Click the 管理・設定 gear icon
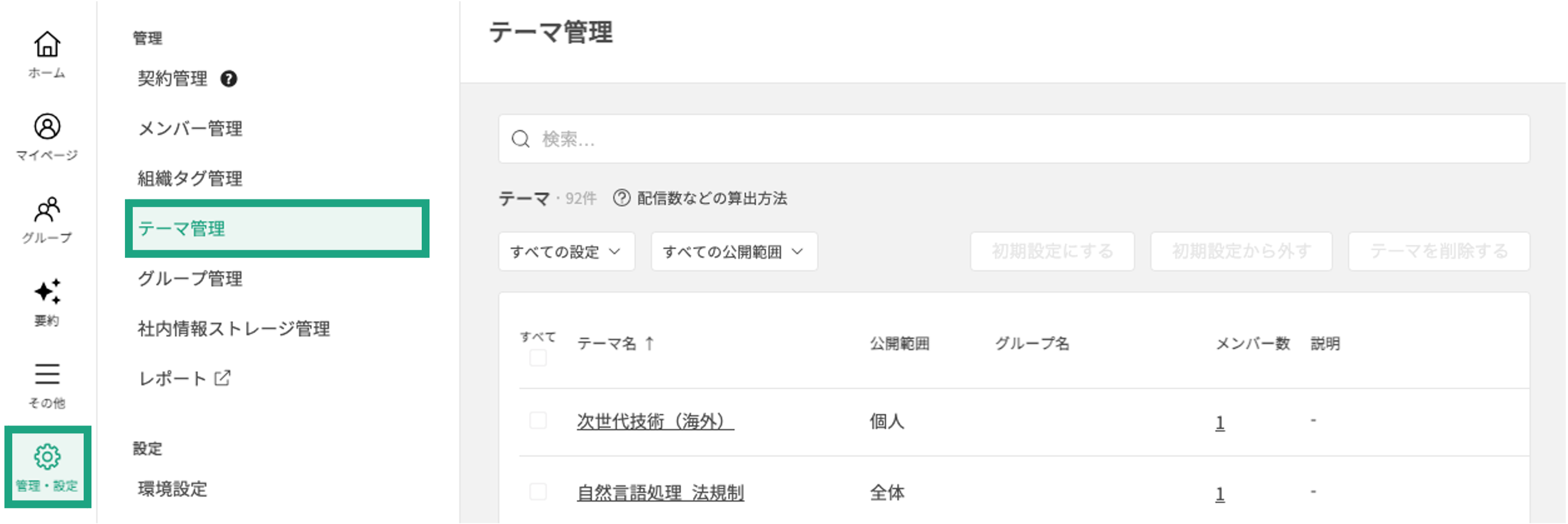Screen dimensions: 1568x524 [47, 457]
